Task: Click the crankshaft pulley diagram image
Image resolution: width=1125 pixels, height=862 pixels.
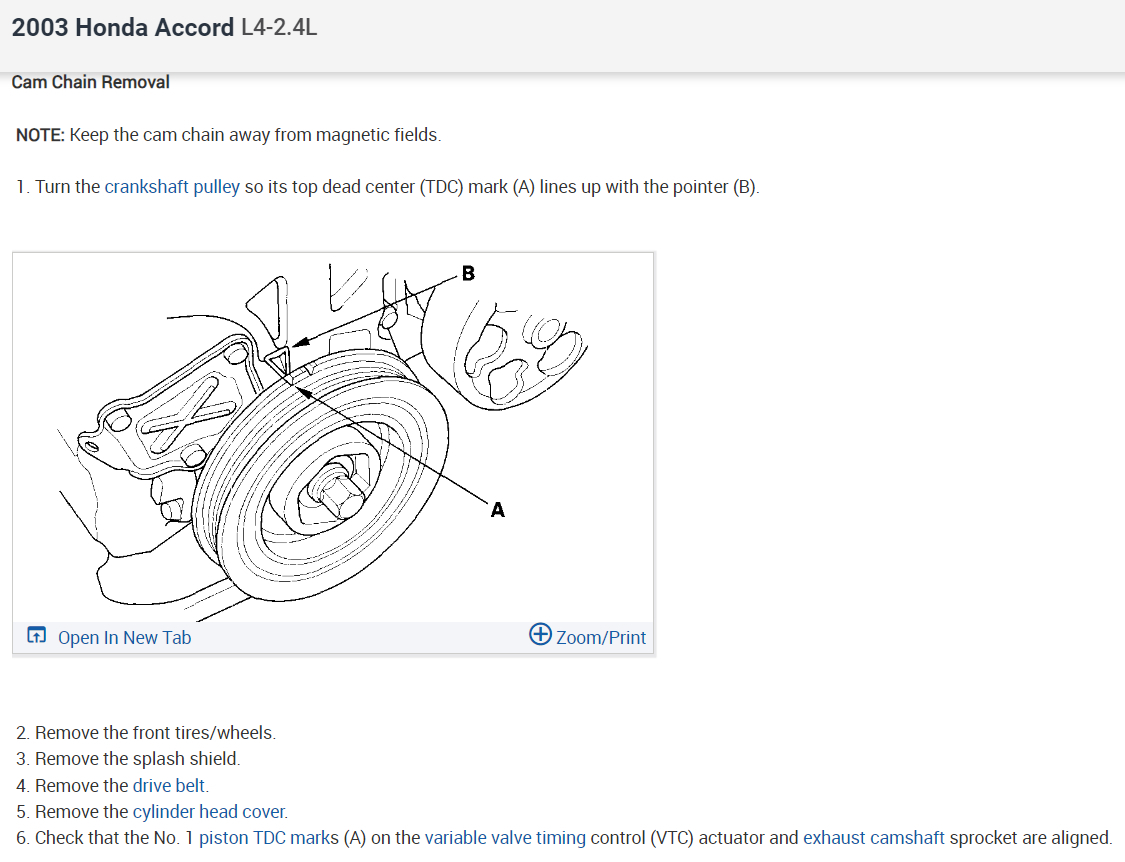Action: click(333, 438)
